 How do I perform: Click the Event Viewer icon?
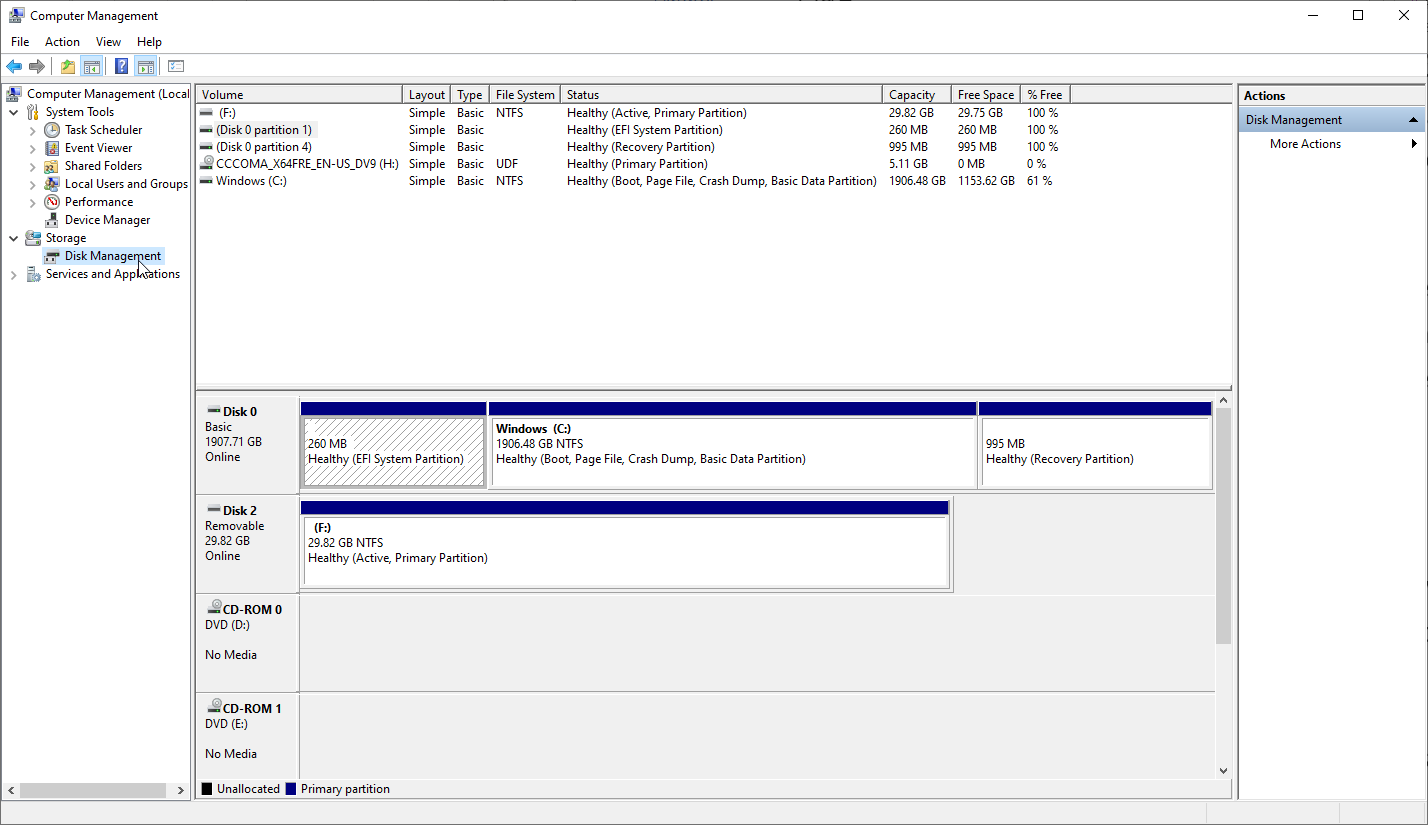(52, 148)
